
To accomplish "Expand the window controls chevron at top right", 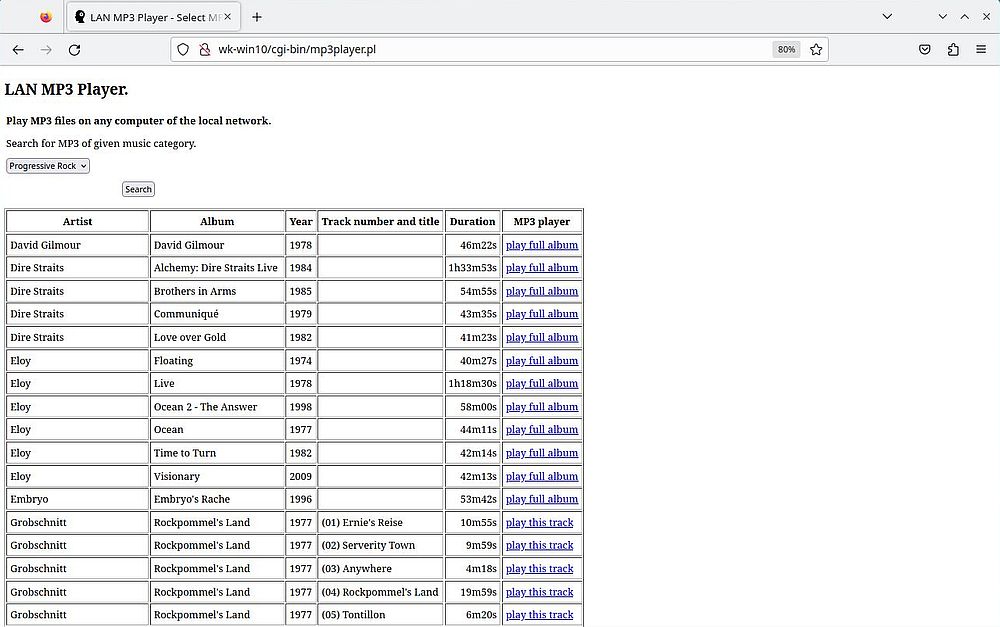I will [x=943, y=17].
